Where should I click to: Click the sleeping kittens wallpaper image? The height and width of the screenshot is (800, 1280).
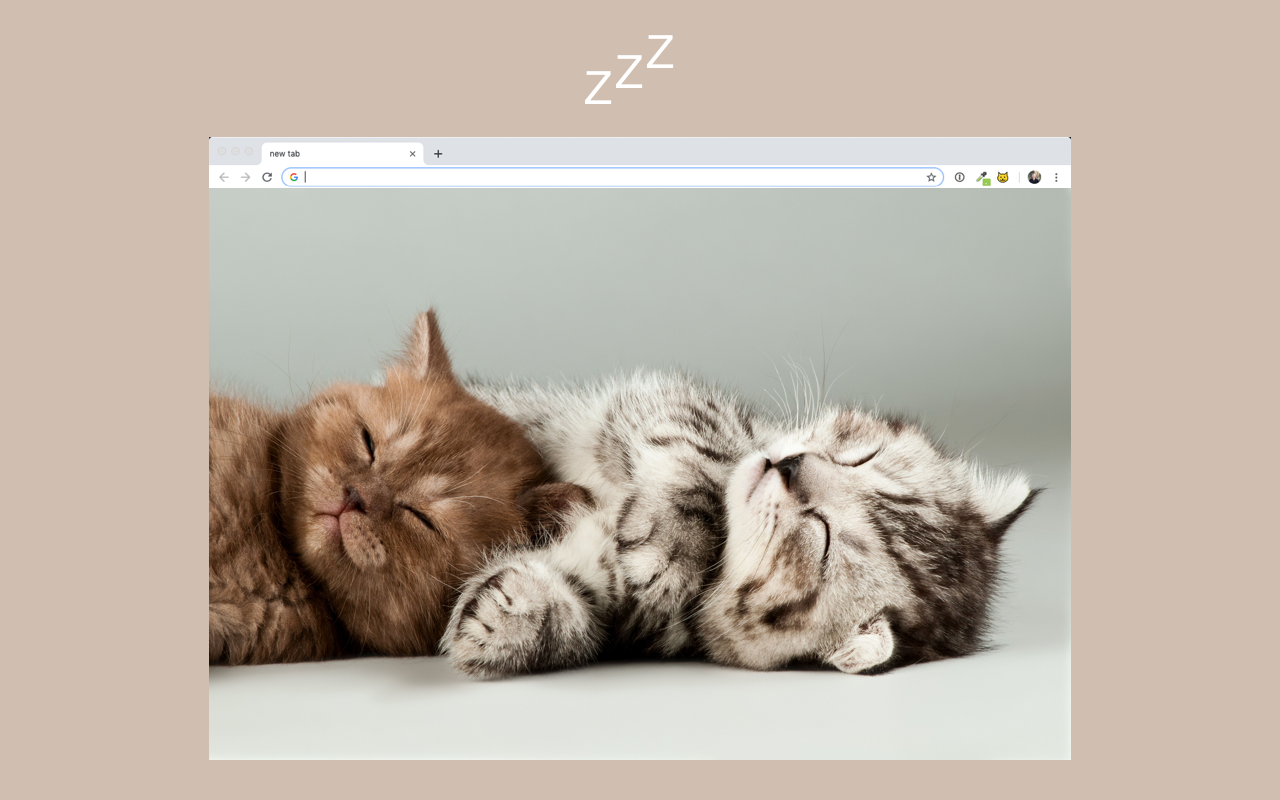point(640,474)
